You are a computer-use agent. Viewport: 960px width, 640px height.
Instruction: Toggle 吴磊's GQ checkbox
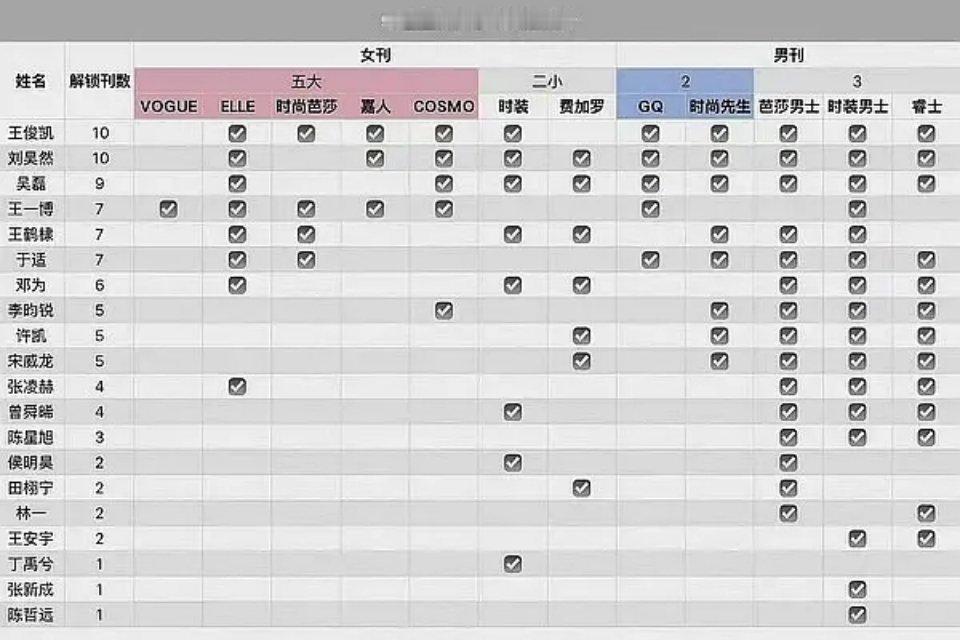click(650, 183)
